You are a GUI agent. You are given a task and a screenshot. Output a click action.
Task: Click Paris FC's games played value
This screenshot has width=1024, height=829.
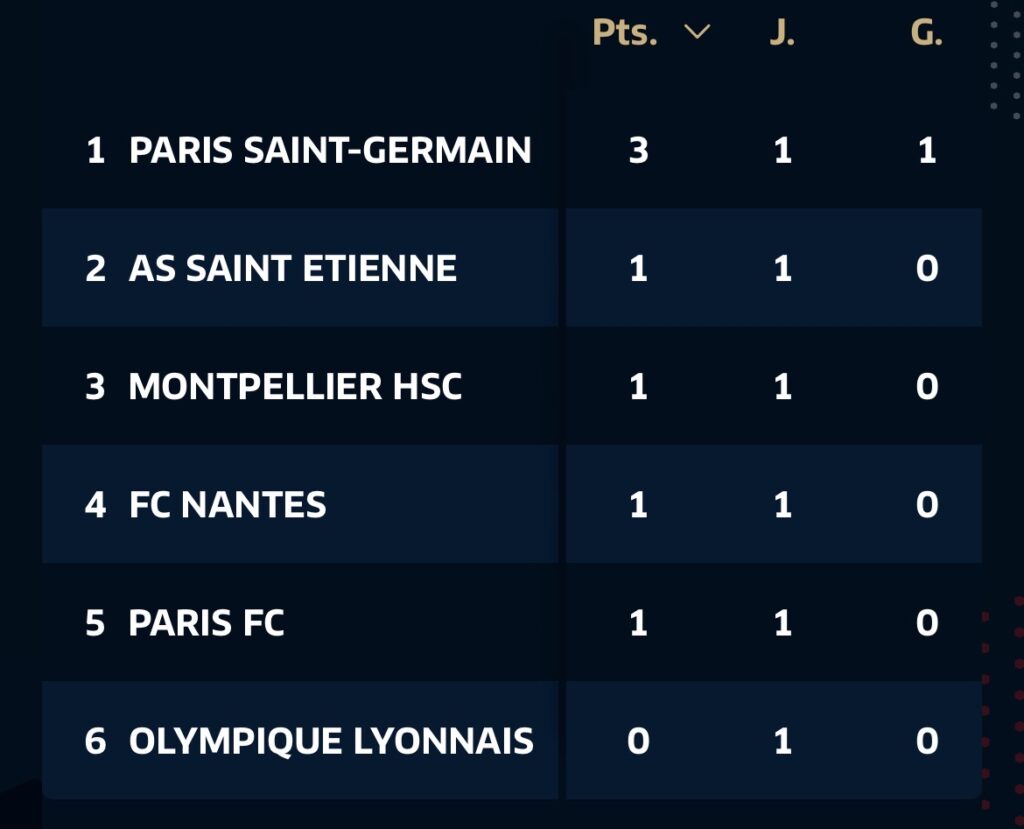point(782,623)
